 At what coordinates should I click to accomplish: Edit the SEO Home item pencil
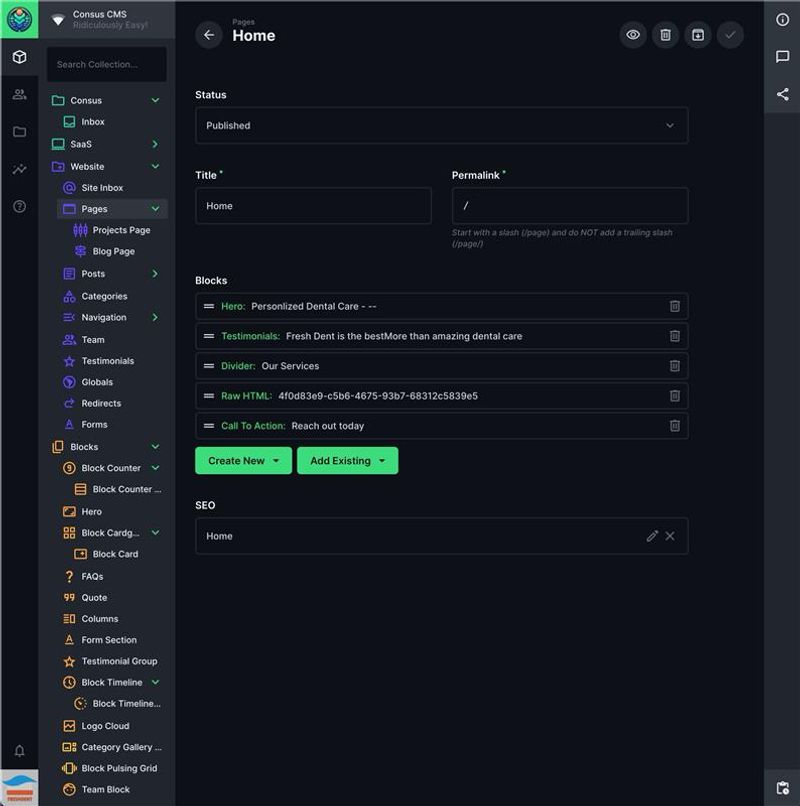point(652,536)
